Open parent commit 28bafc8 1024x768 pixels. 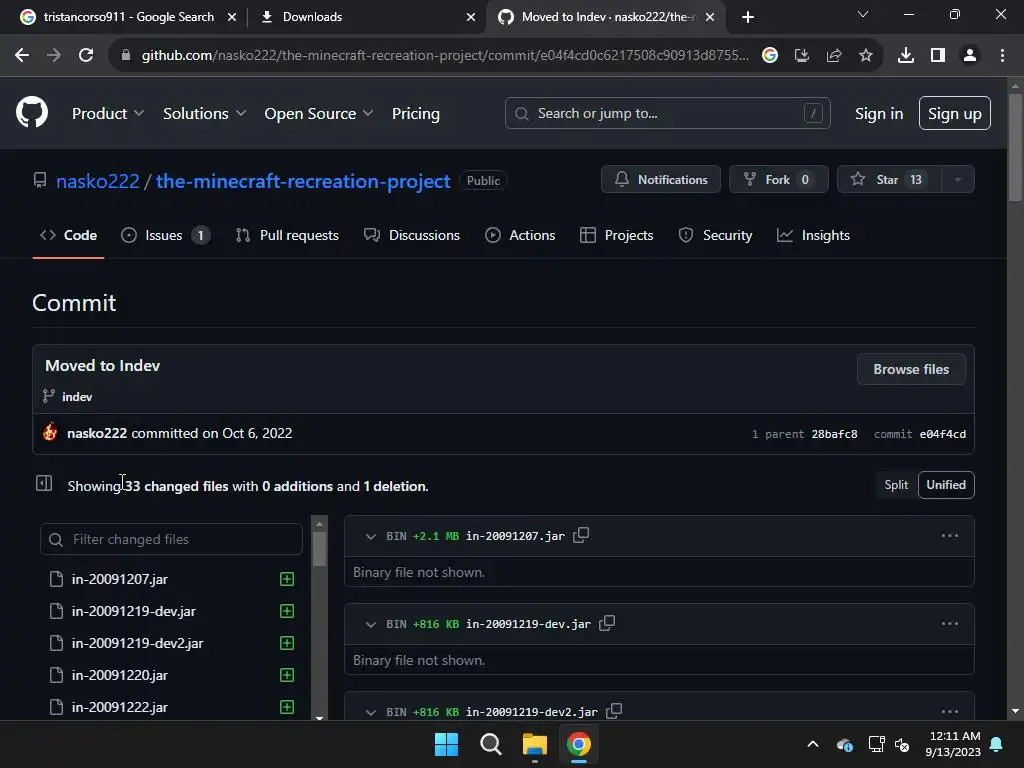click(x=834, y=434)
